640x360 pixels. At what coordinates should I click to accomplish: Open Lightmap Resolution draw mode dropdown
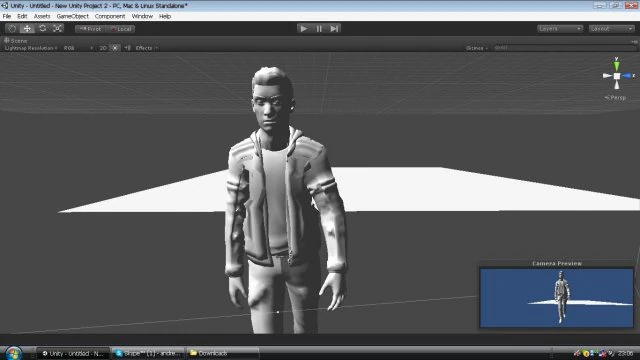(x=31, y=48)
